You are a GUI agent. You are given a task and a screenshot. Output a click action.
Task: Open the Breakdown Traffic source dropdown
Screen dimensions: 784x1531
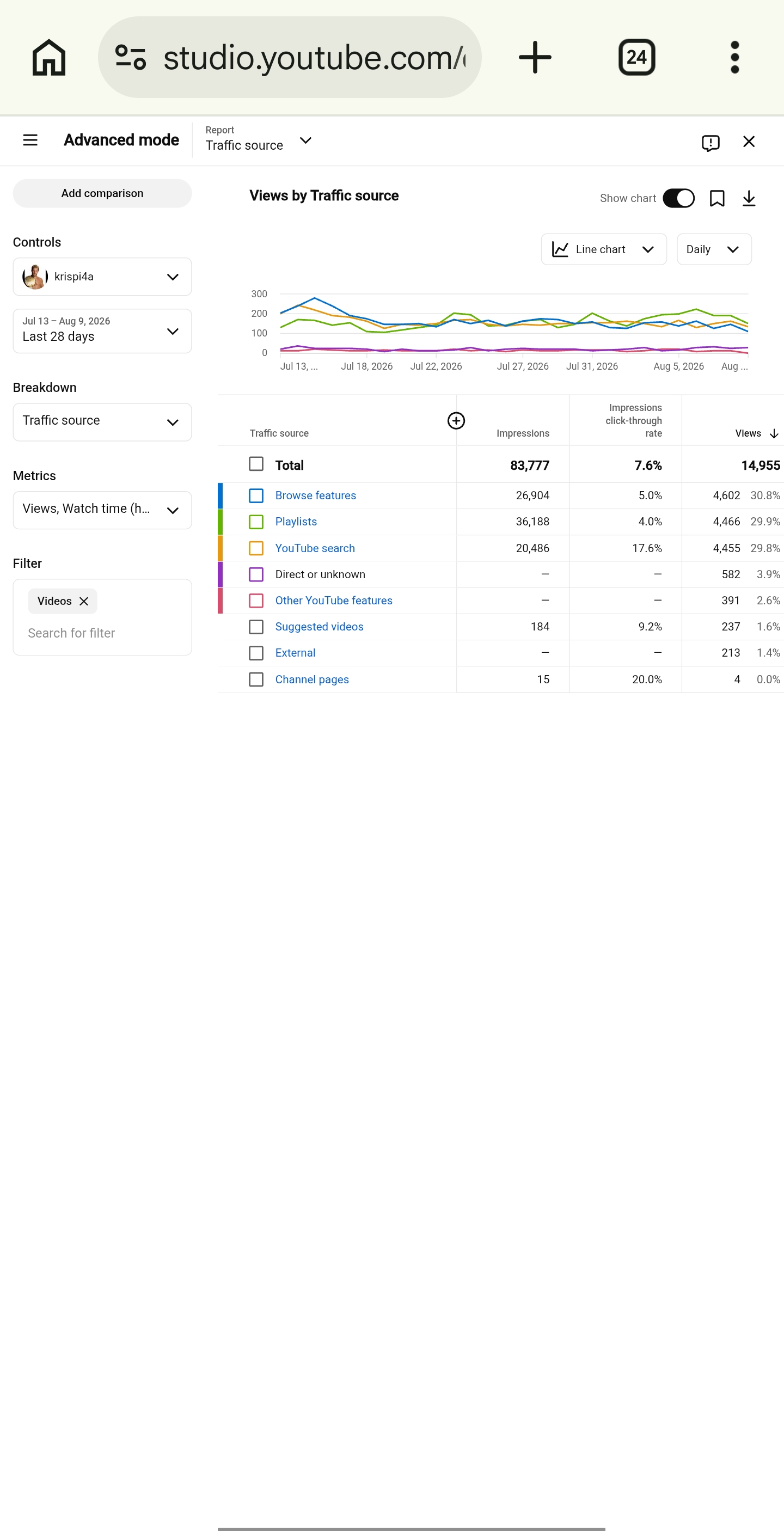102,422
